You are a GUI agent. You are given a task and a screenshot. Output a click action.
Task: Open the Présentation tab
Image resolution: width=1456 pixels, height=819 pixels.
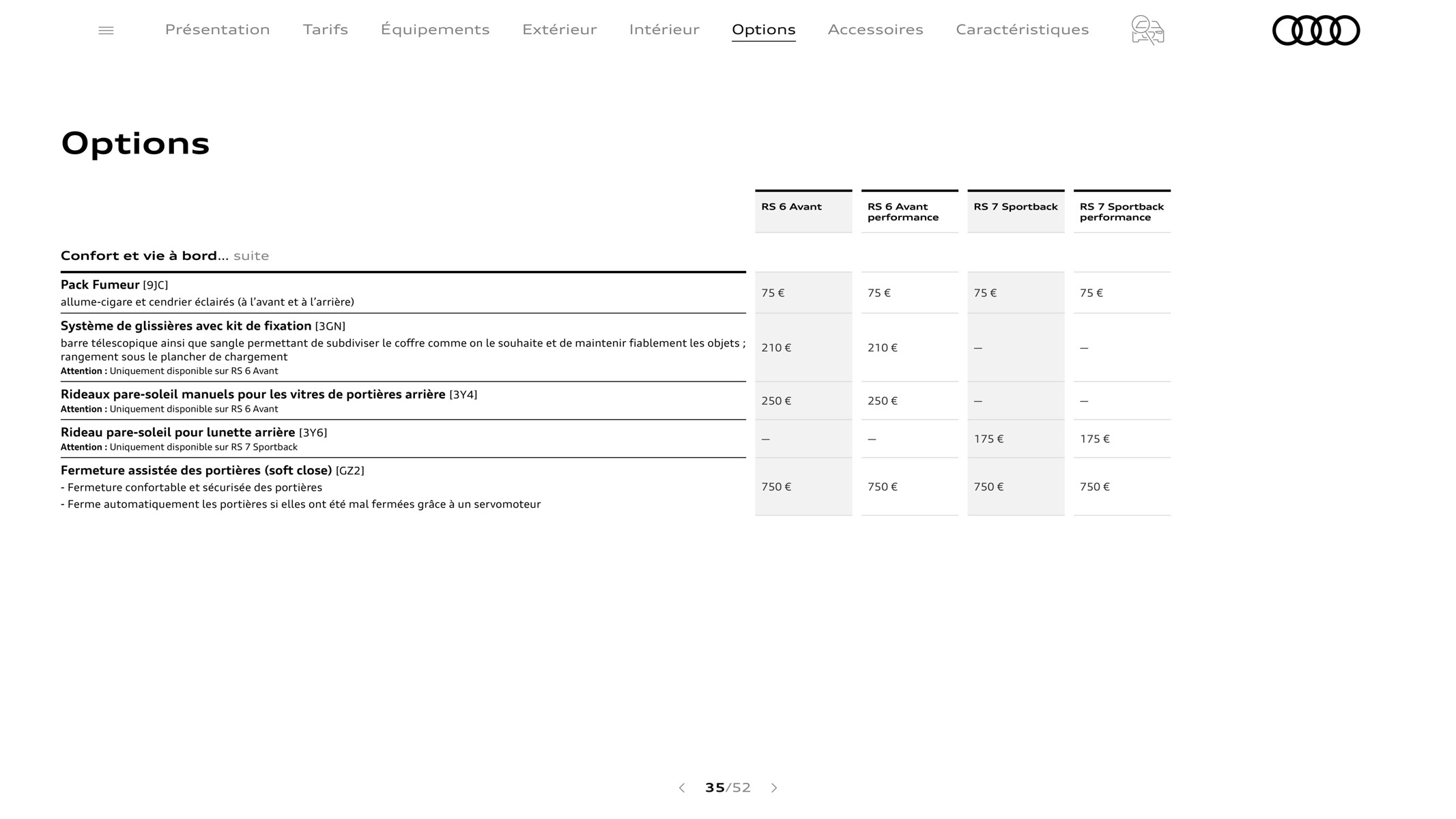tap(217, 29)
